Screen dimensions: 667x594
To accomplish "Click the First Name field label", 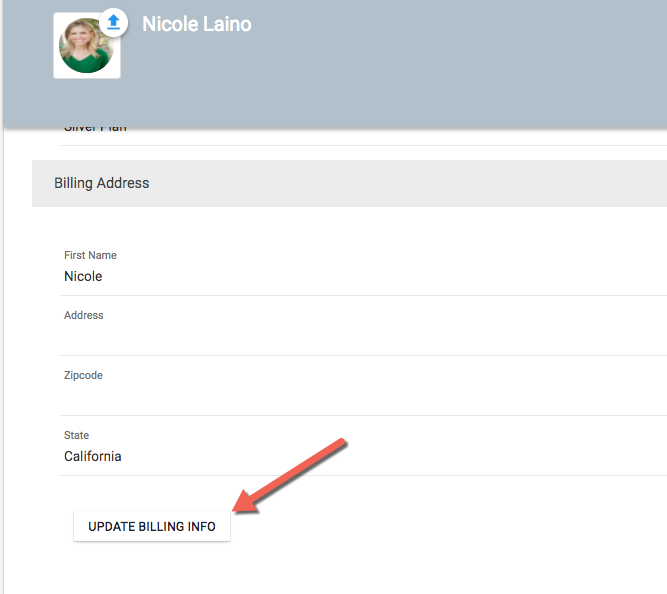I will pos(90,256).
